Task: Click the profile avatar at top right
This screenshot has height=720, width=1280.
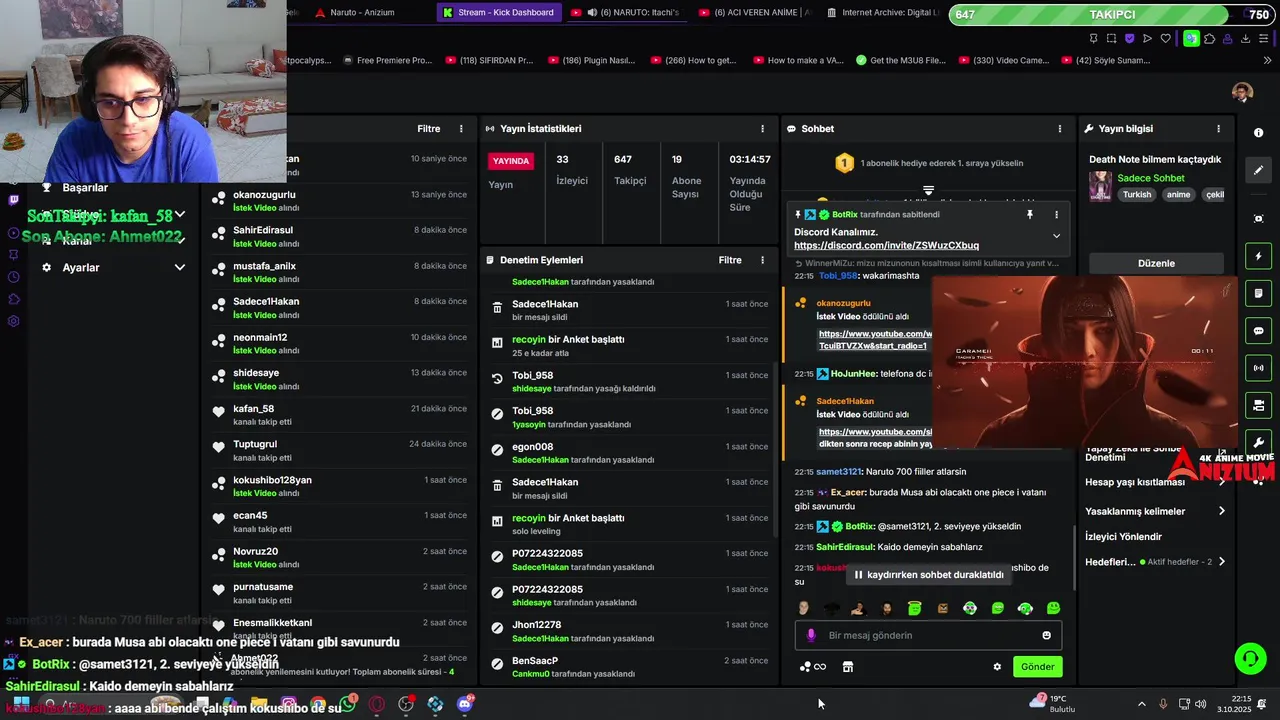Action: (x=1243, y=92)
